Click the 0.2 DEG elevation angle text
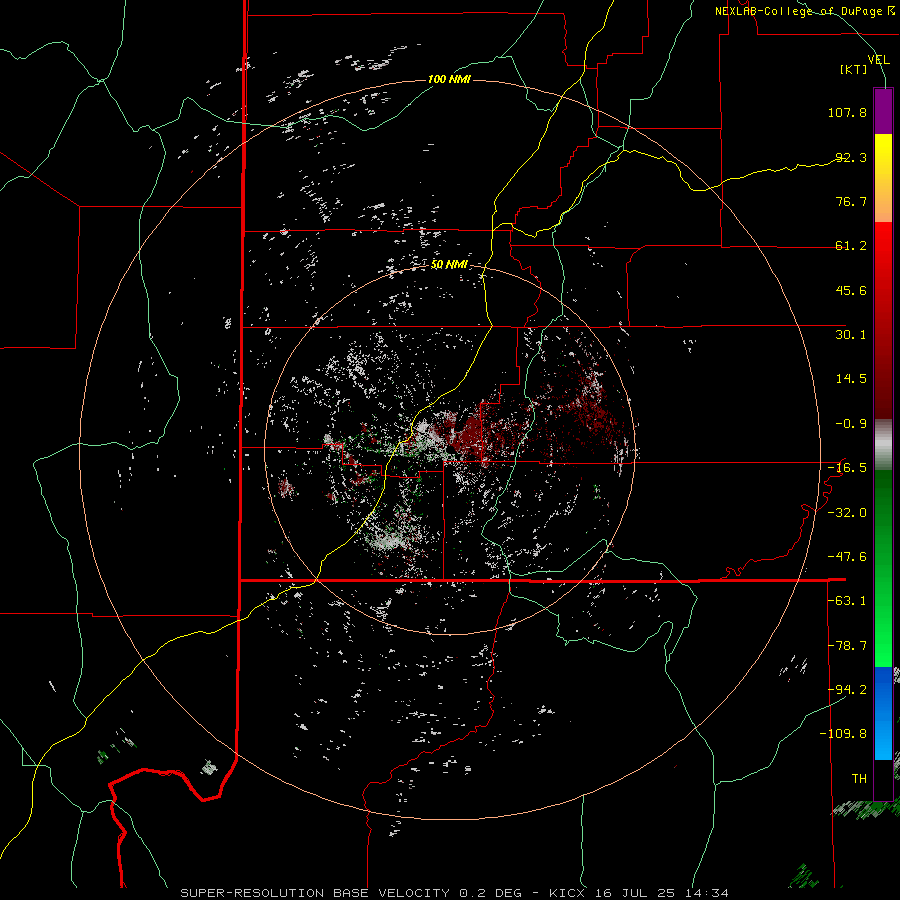Viewport: 900px width, 900px height. (490, 893)
